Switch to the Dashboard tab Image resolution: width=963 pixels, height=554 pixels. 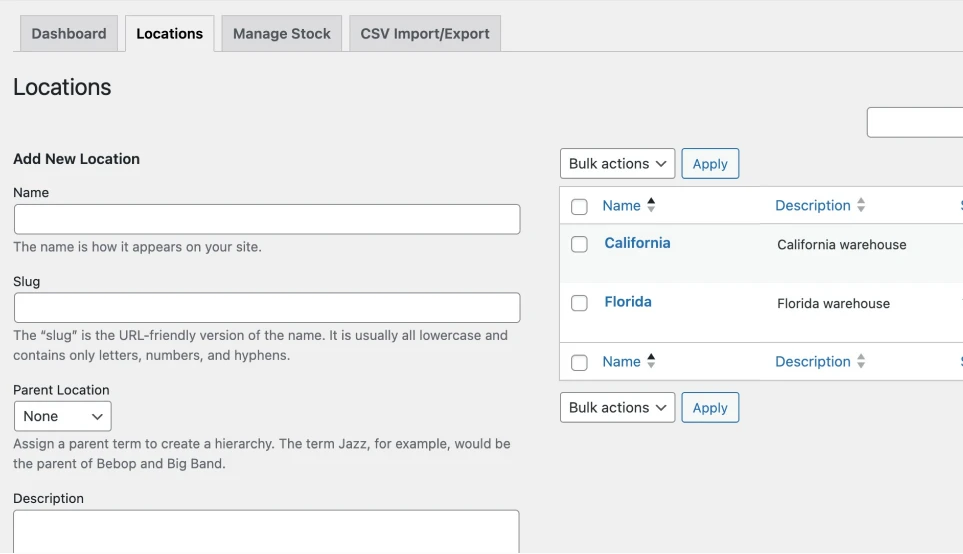tap(69, 34)
